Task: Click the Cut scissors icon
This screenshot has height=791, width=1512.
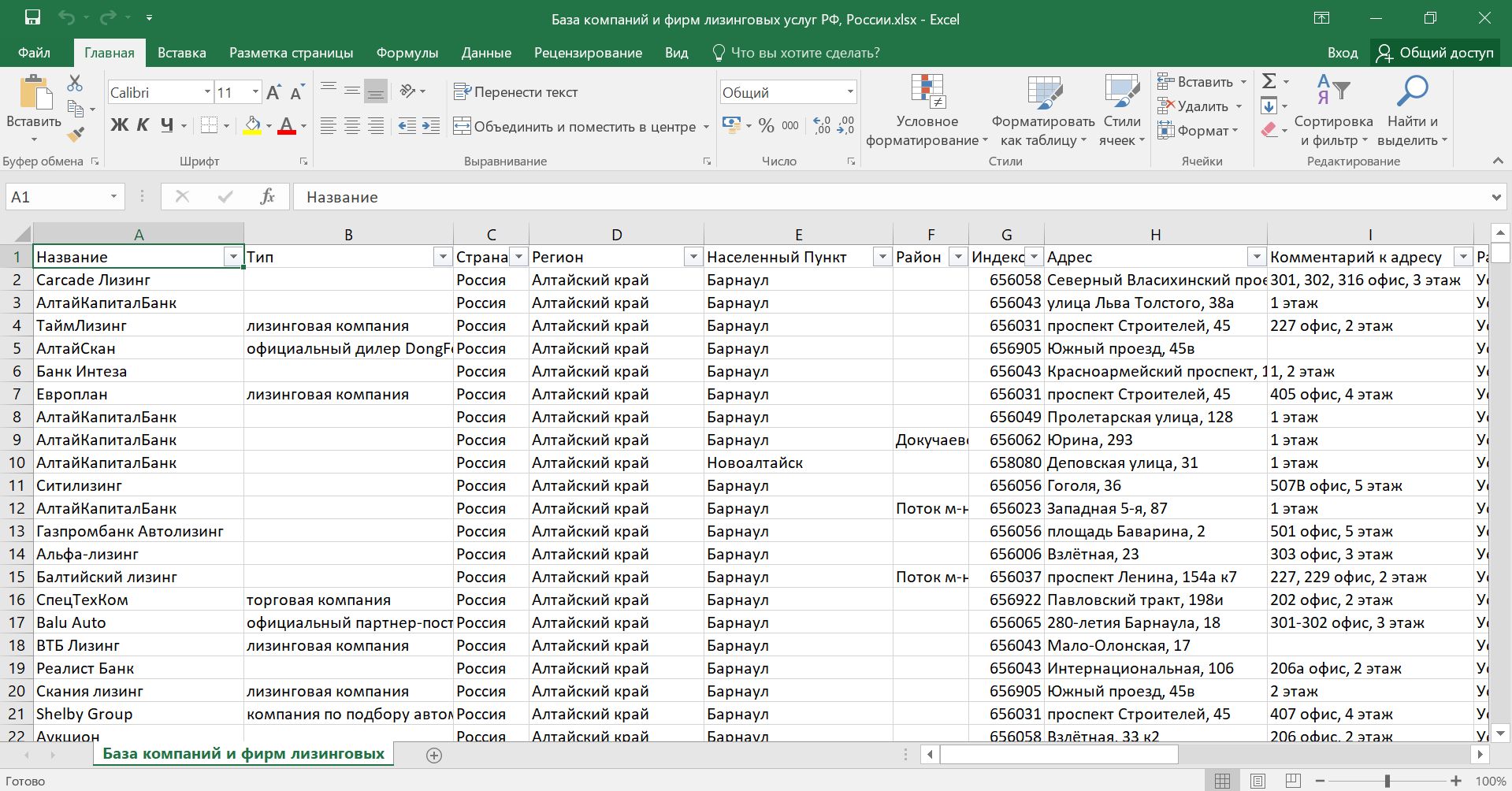Action: [x=75, y=83]
